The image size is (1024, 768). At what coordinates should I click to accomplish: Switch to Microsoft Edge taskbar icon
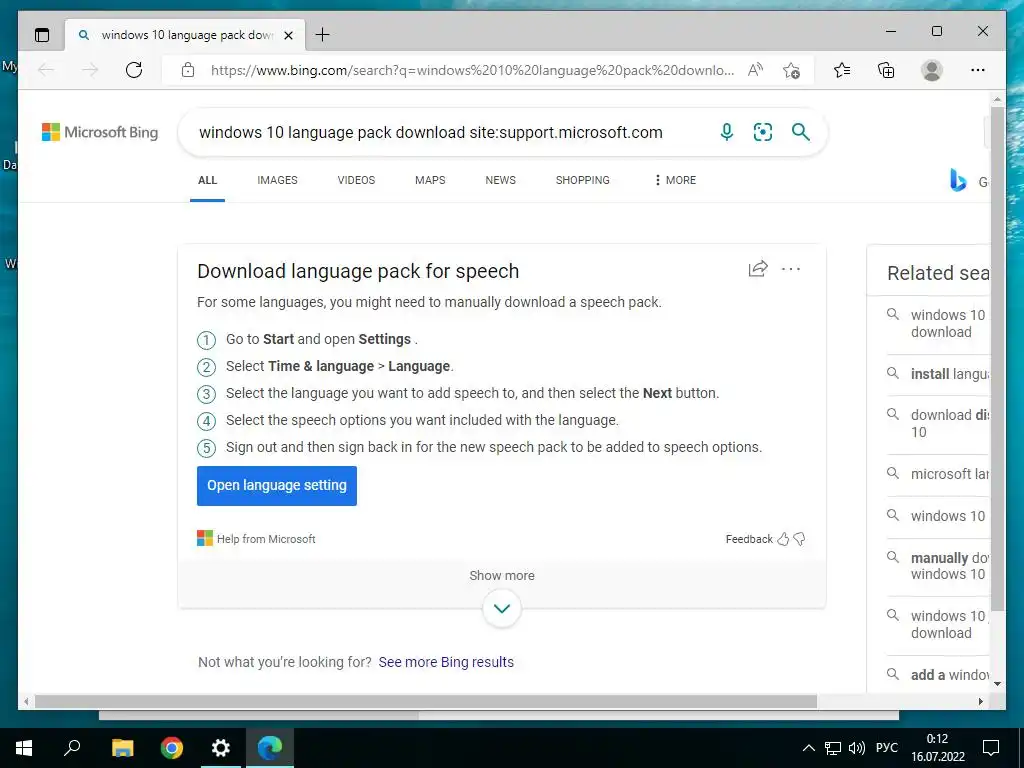pyautogui.click(x=270, y=748)
